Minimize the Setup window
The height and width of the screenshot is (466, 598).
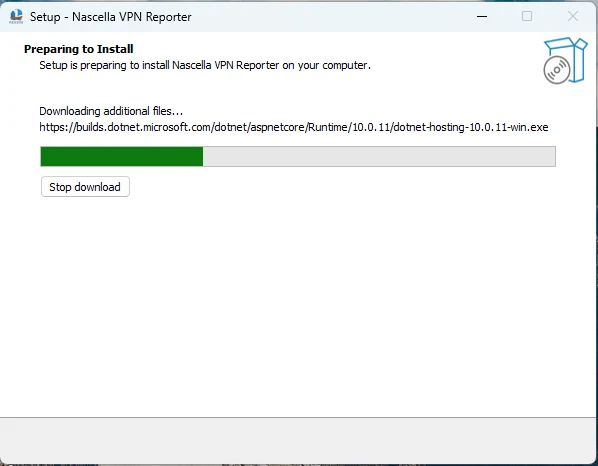click(x=482, y=16)
